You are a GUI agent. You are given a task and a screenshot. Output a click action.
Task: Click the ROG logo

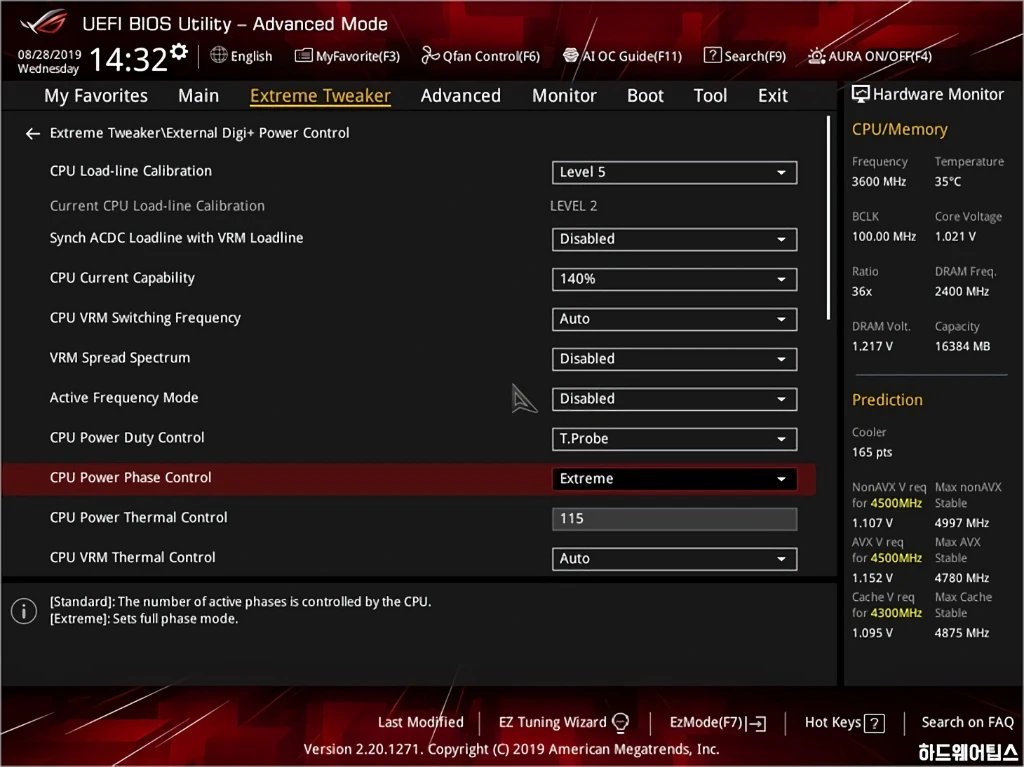click(44, 23)
